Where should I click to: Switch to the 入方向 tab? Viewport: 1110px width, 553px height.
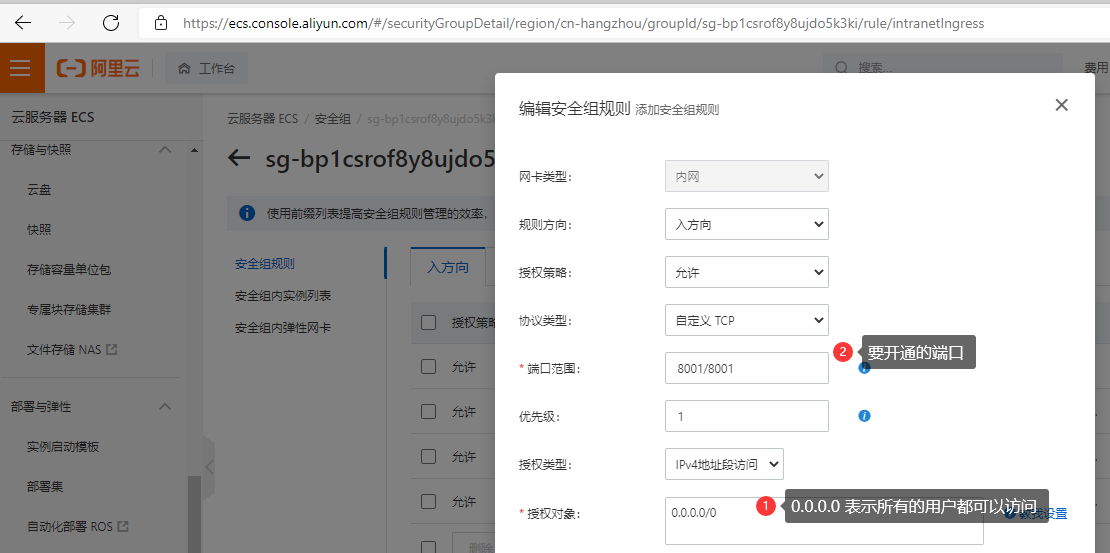pyautogui.click(x=447, y=267)
